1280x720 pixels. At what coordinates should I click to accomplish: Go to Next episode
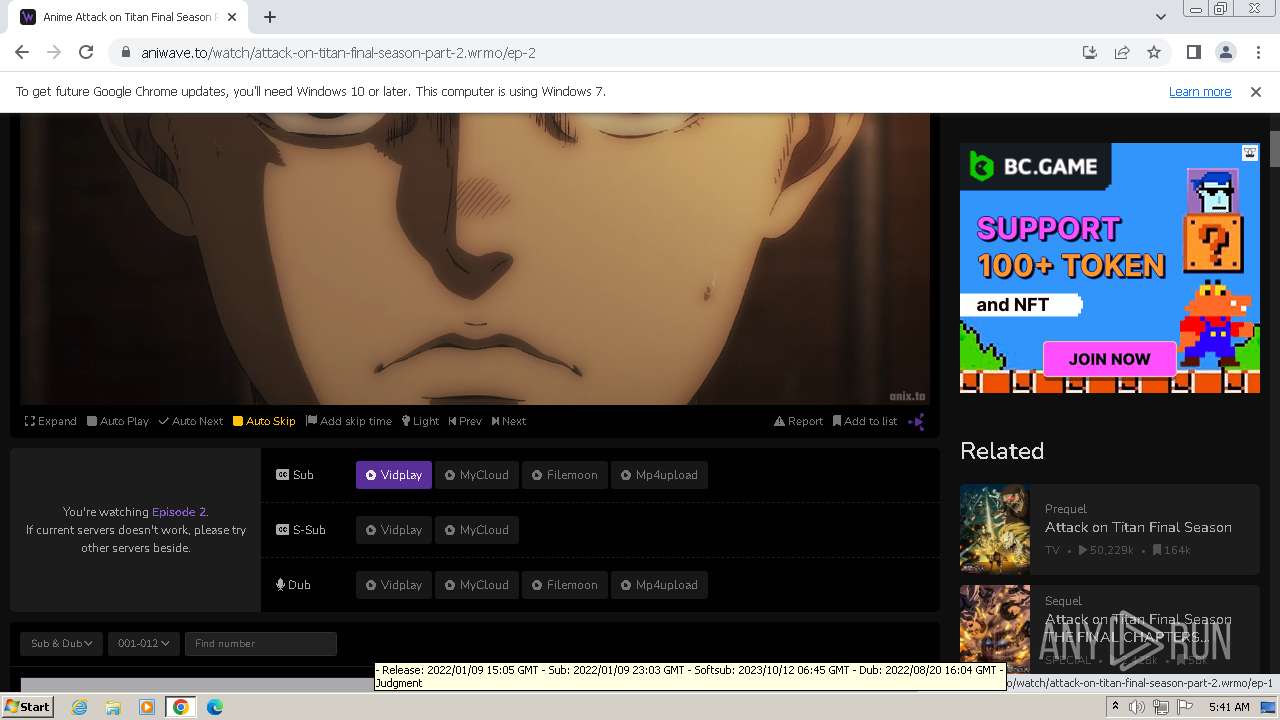pos(509,421)
